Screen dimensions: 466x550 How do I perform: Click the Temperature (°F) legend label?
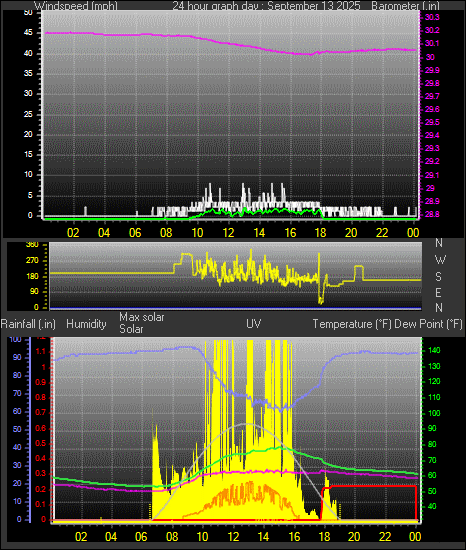tap(352, 324)
